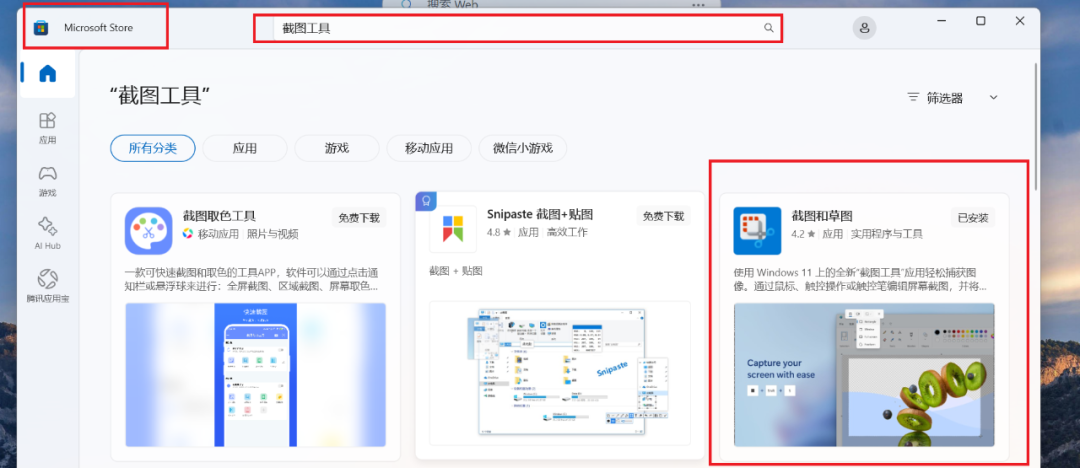Click the Snipaste app icon
This screenshot has width=1080, height=468.
point(453,229)
